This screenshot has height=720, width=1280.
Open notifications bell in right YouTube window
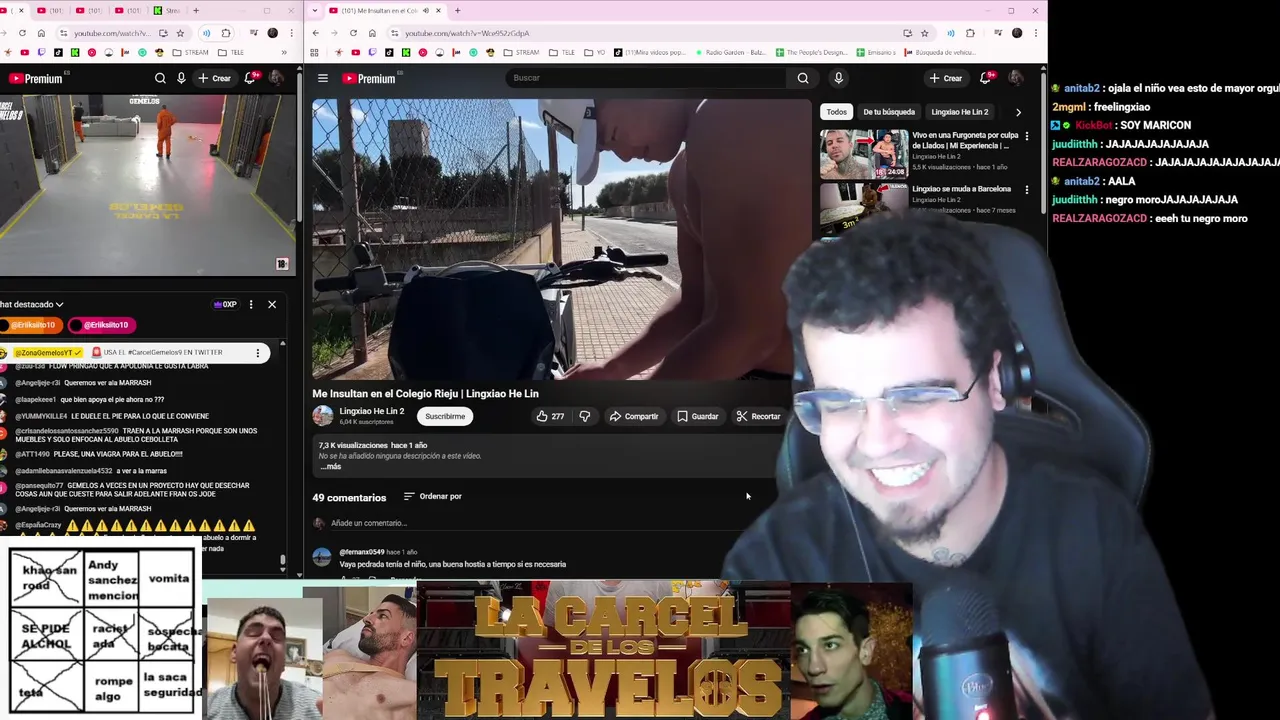coord(985,78)
